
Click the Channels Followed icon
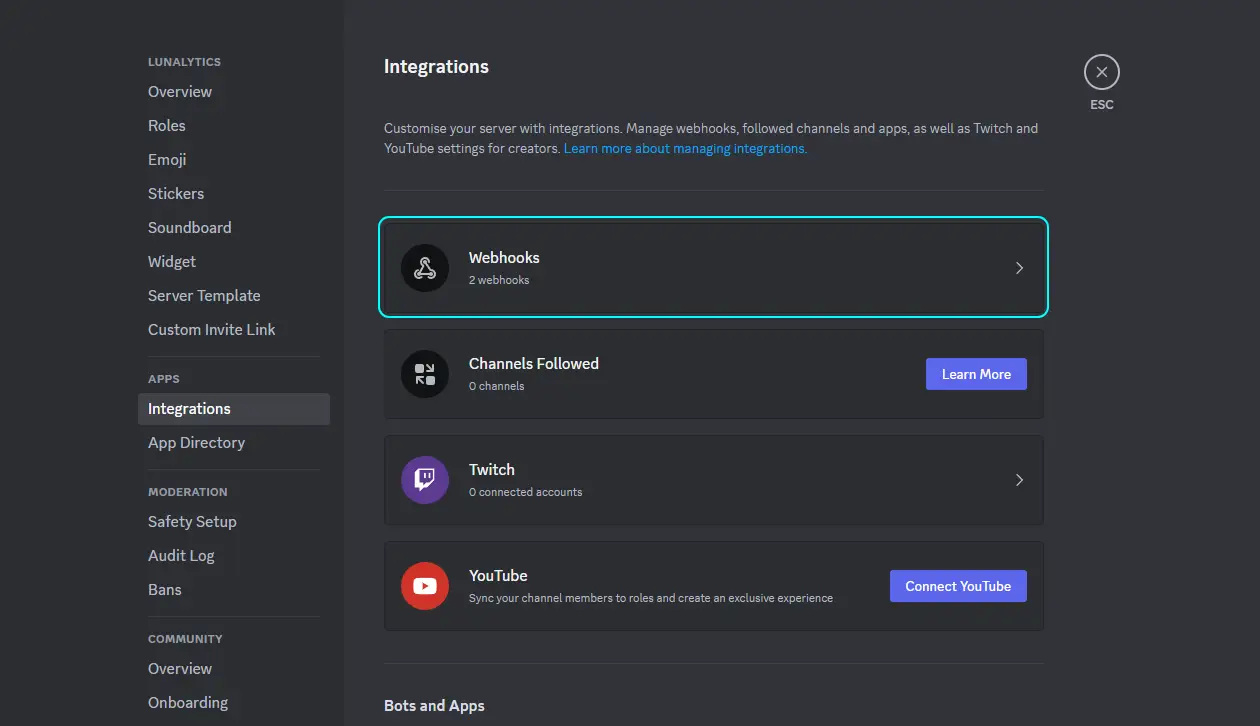[424, 373]
